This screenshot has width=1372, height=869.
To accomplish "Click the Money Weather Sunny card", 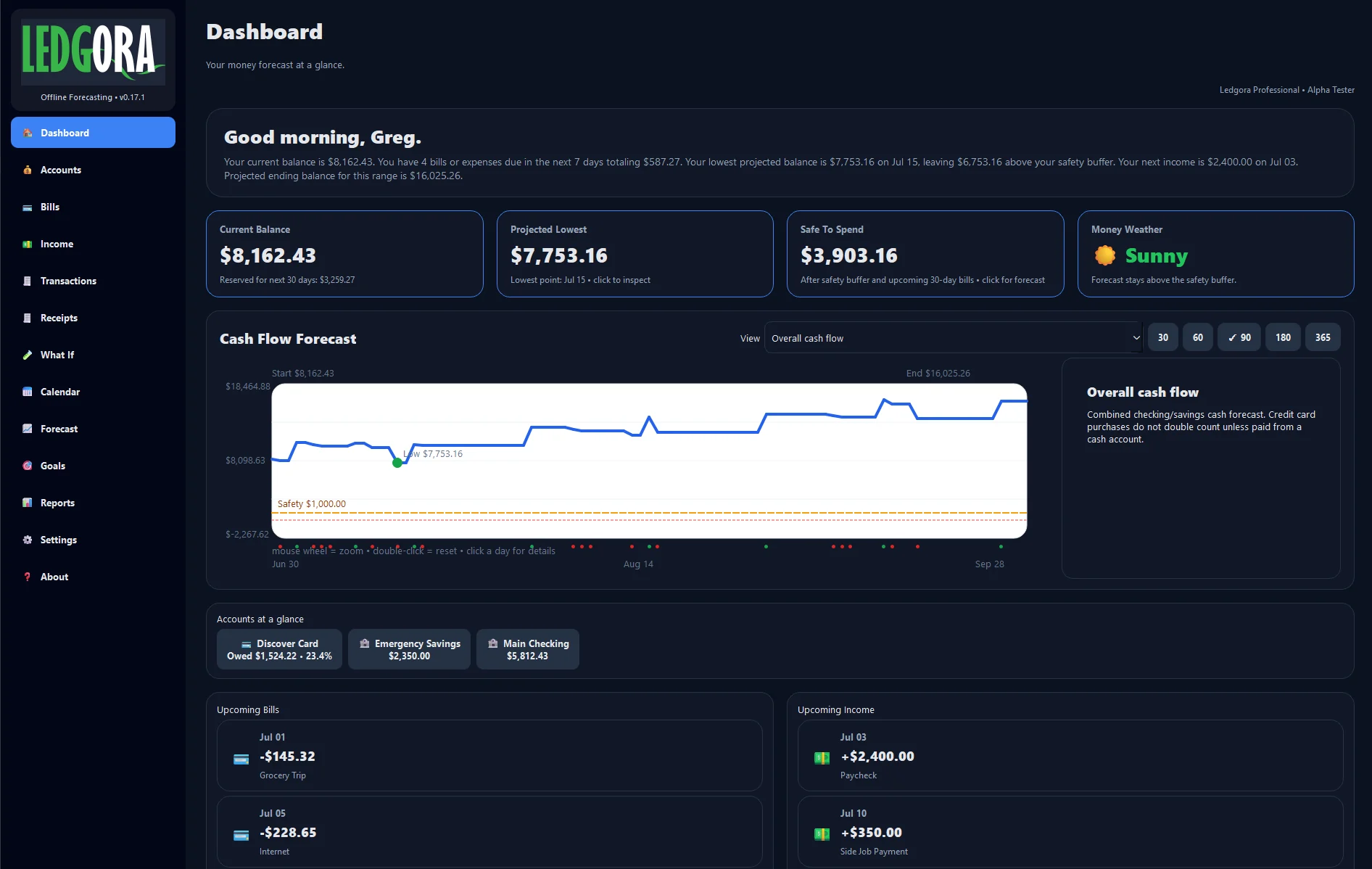I will [x=1215, y=254].
